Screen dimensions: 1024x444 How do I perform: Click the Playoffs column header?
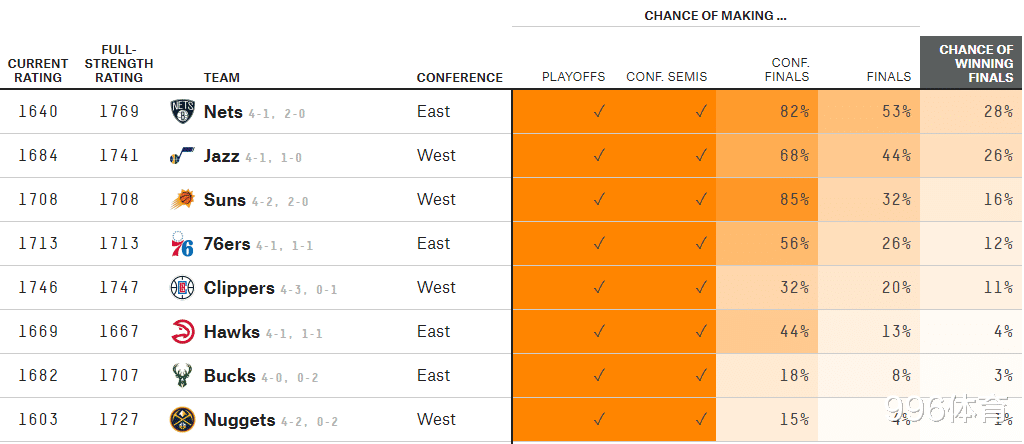(573, 77)
